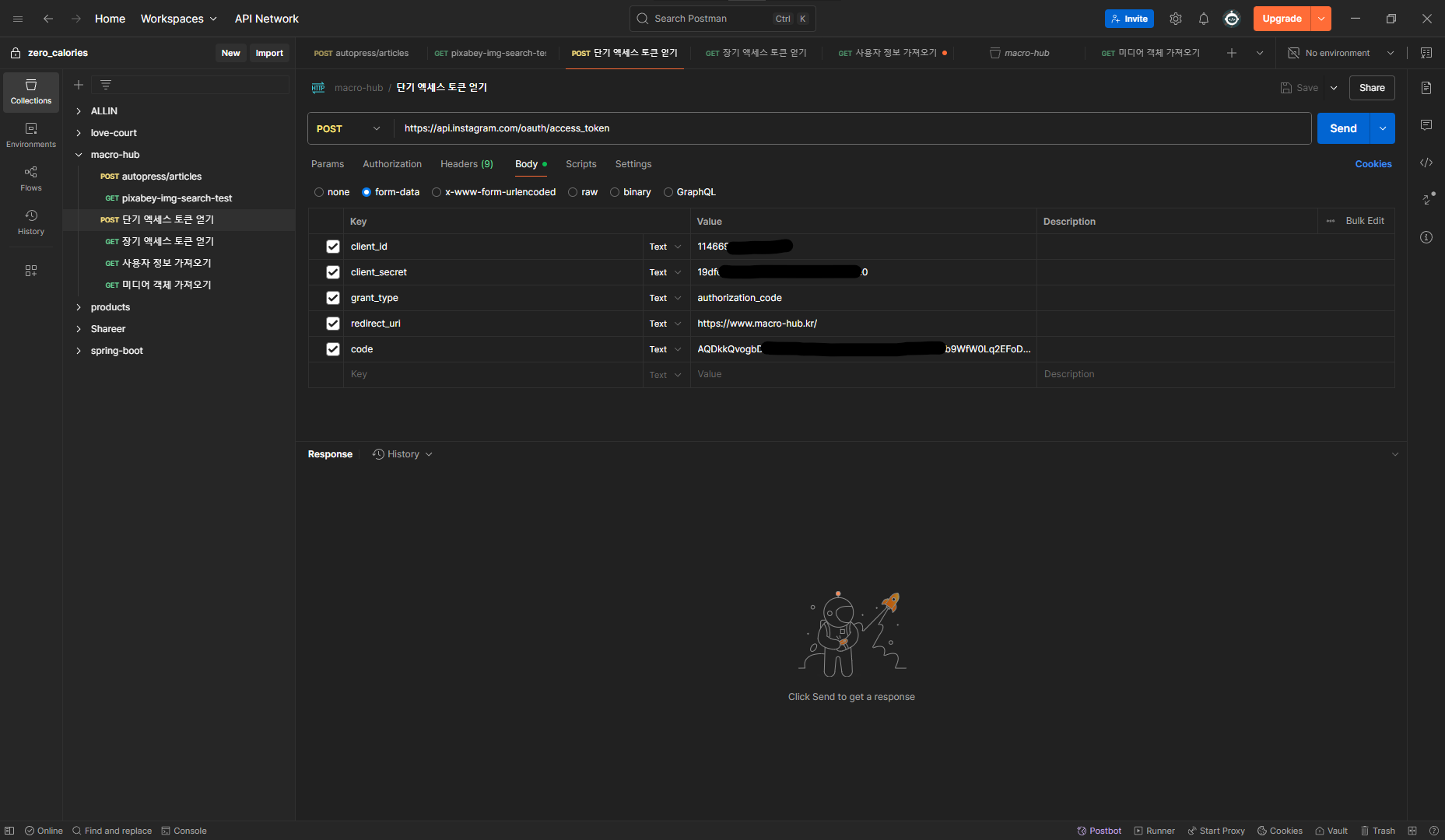Image resolution: width=1445 pixels, height=840 pixels.
Task: Create a new collection with plus icon
Action: point(79,85)
